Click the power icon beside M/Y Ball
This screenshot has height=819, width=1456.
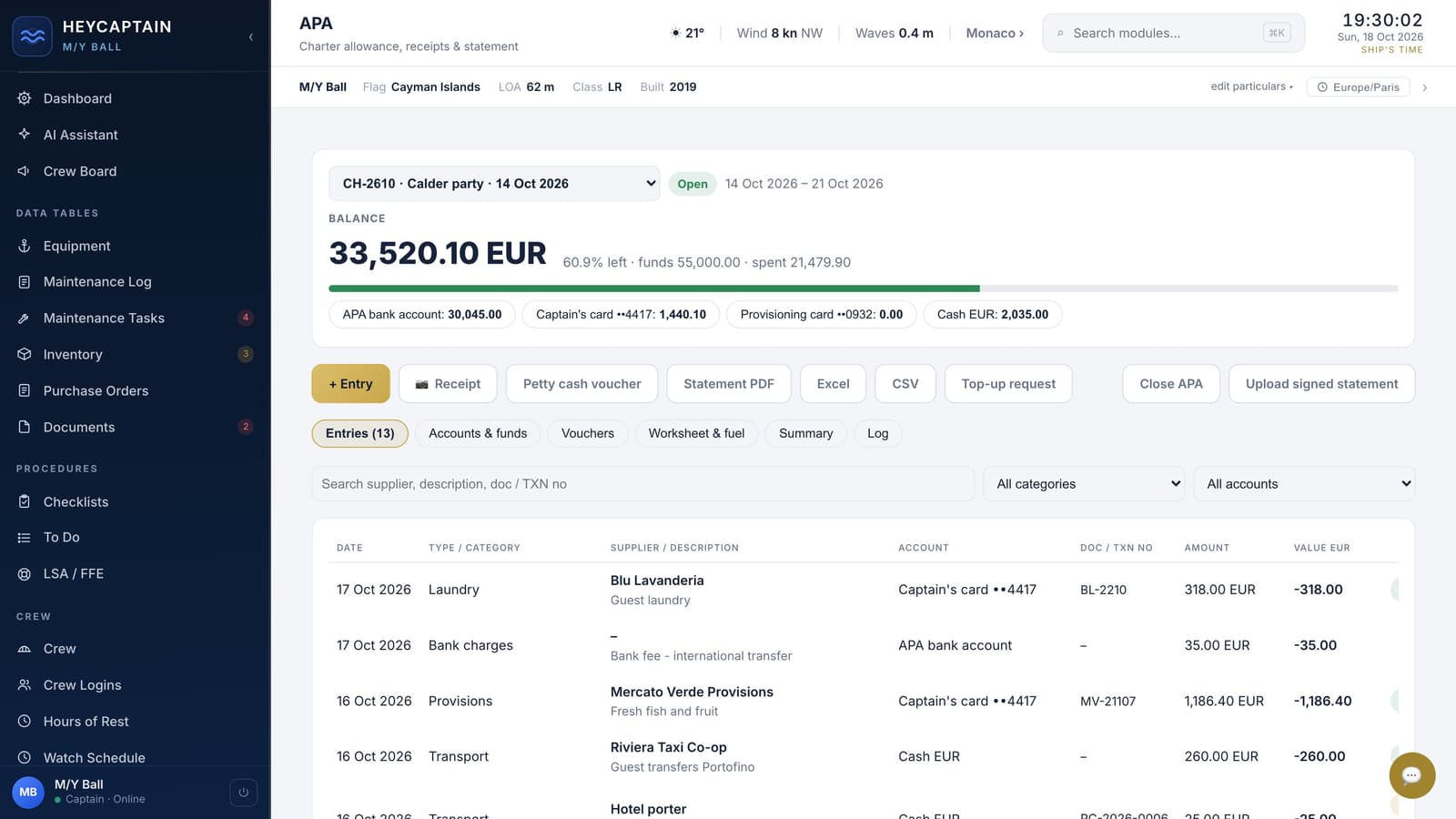[243, 793]
